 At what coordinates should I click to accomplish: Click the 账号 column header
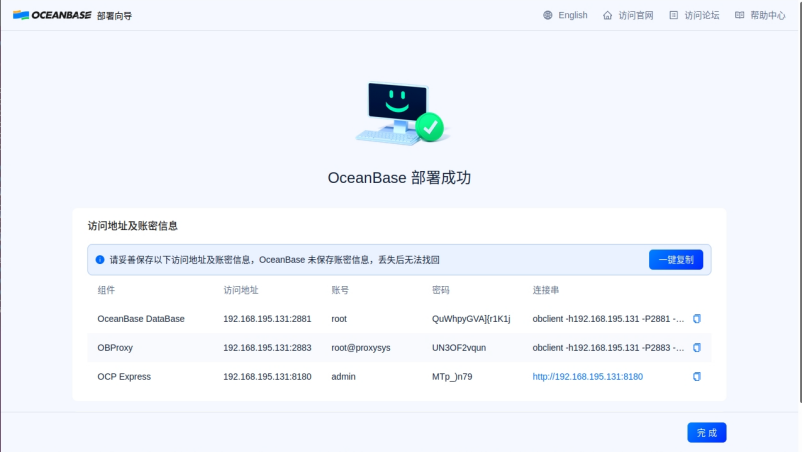pyautogui.click(x=340, y=290)
